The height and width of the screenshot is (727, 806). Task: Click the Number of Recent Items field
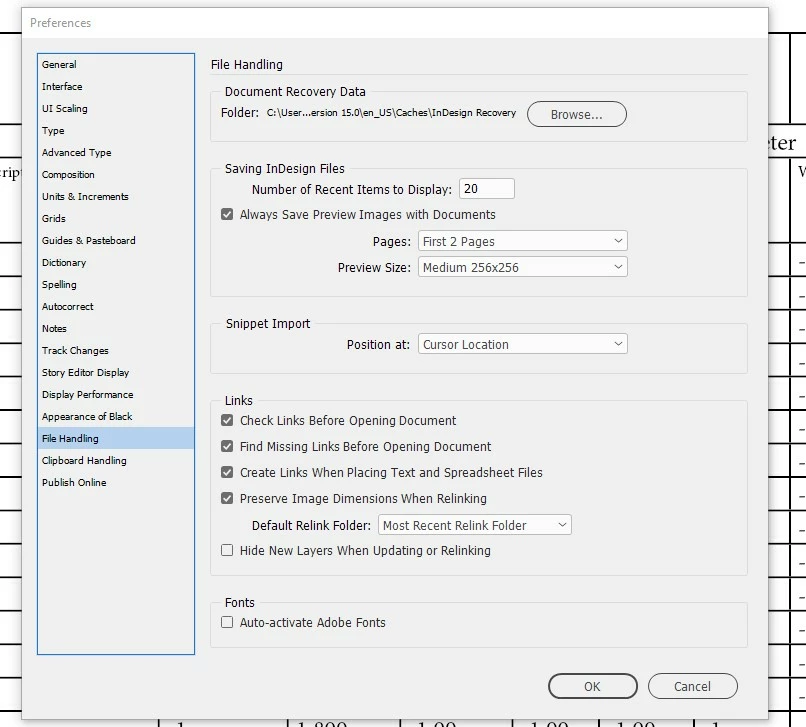point(486,189)
